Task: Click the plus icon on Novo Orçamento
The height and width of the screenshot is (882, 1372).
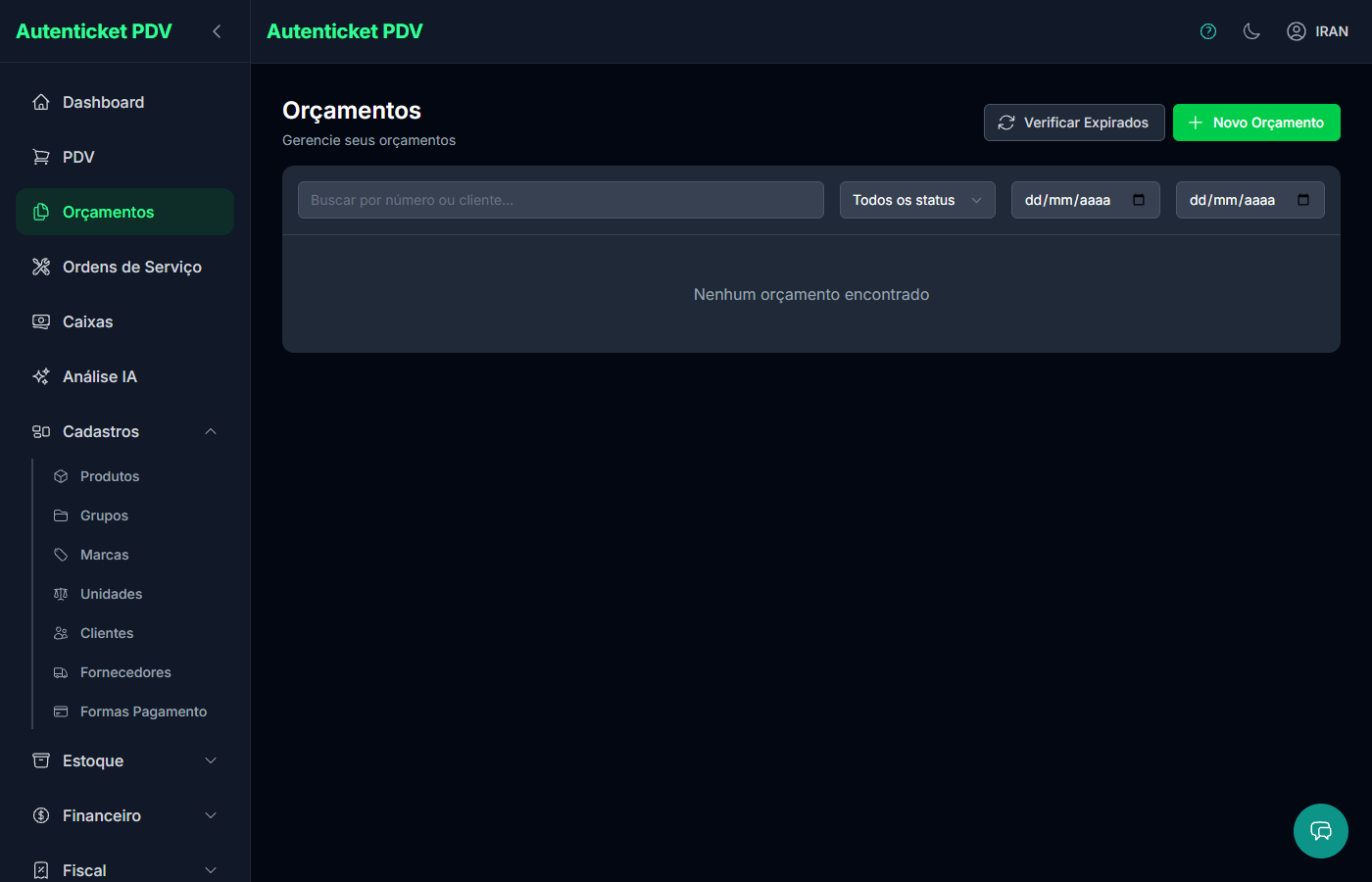Action: (x=1196, y=122)
